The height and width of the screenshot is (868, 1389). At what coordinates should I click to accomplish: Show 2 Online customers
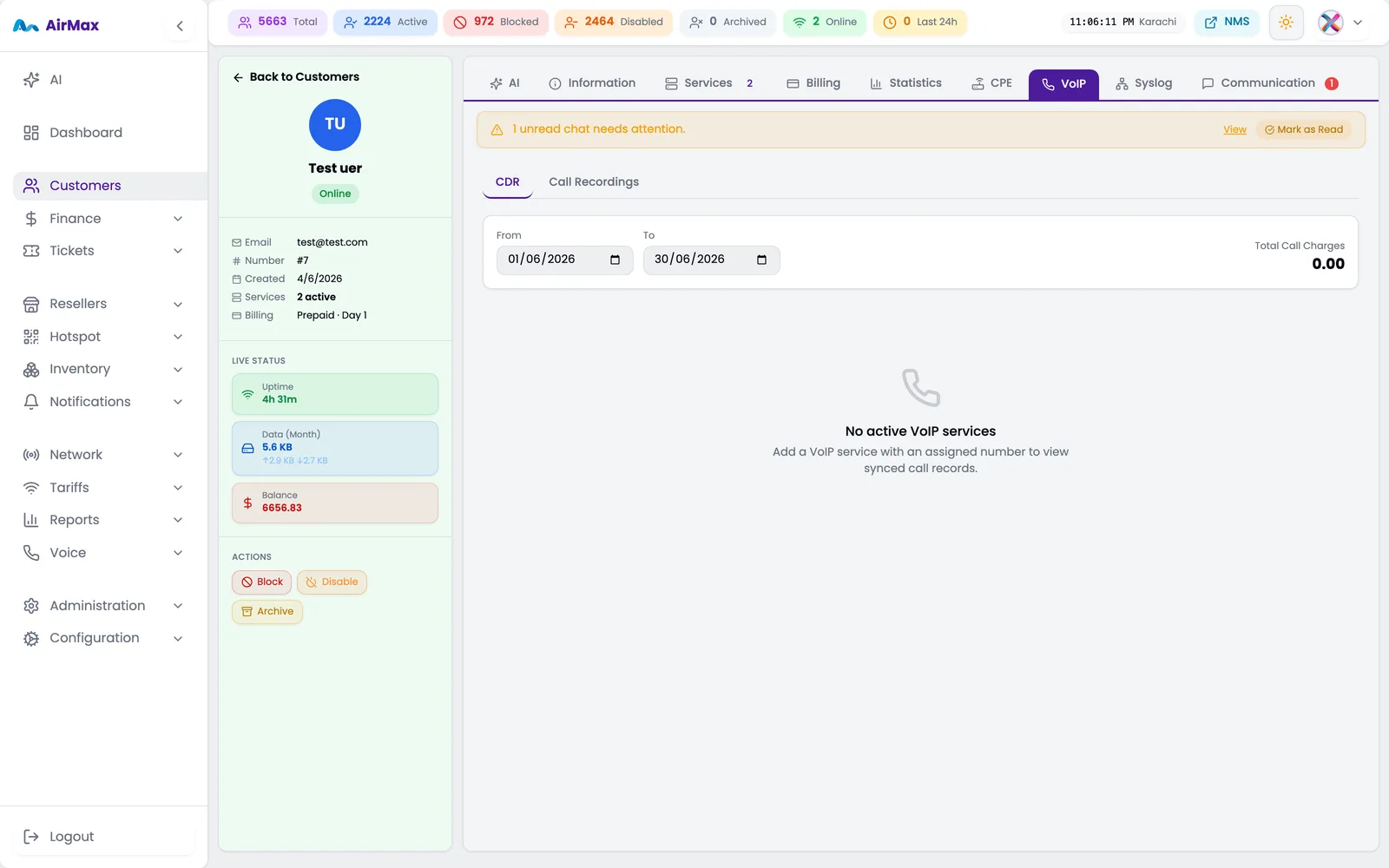pos(825,22)
